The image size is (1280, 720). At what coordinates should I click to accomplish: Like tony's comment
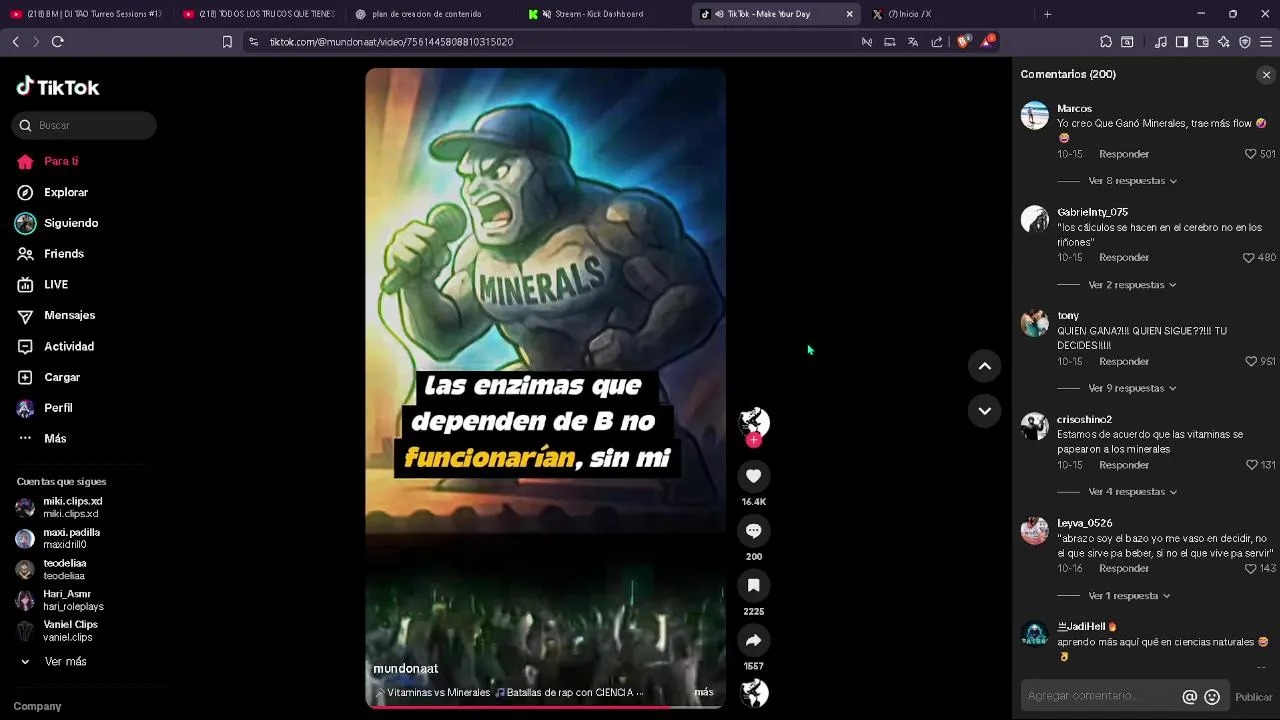(1250, 361)
